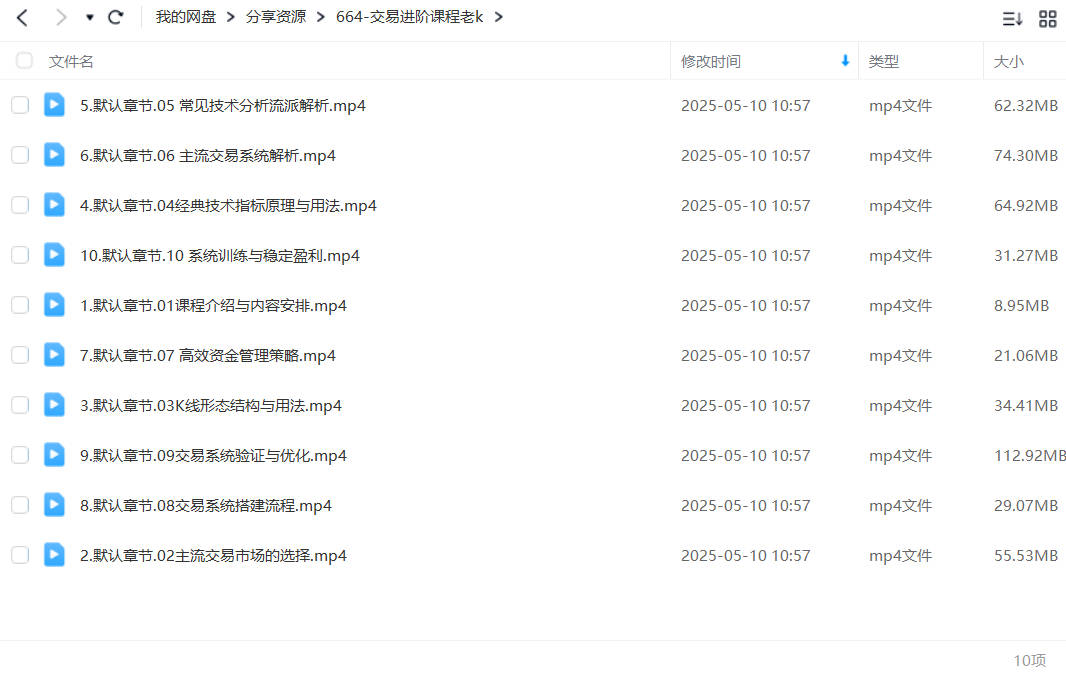The image size is (1066, 673).
Task: Select file name 10.默认章节.10 系统训练与稳定盈利.mp4
Action: tap(220, 256)
